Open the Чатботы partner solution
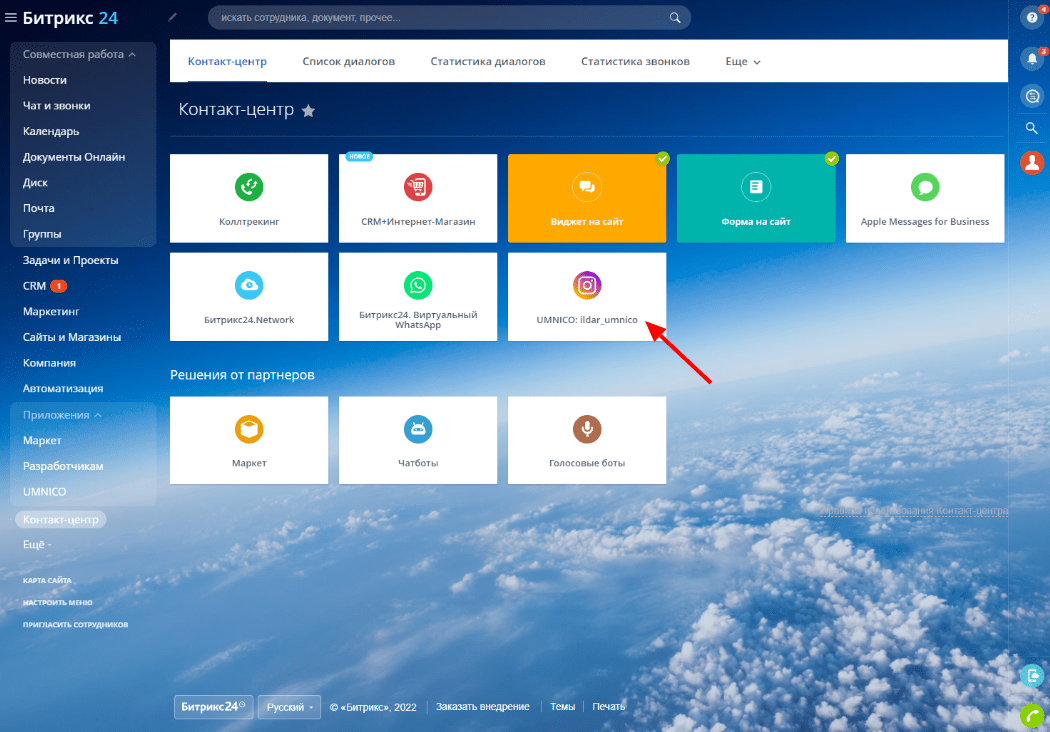 [x=417, y=440]
